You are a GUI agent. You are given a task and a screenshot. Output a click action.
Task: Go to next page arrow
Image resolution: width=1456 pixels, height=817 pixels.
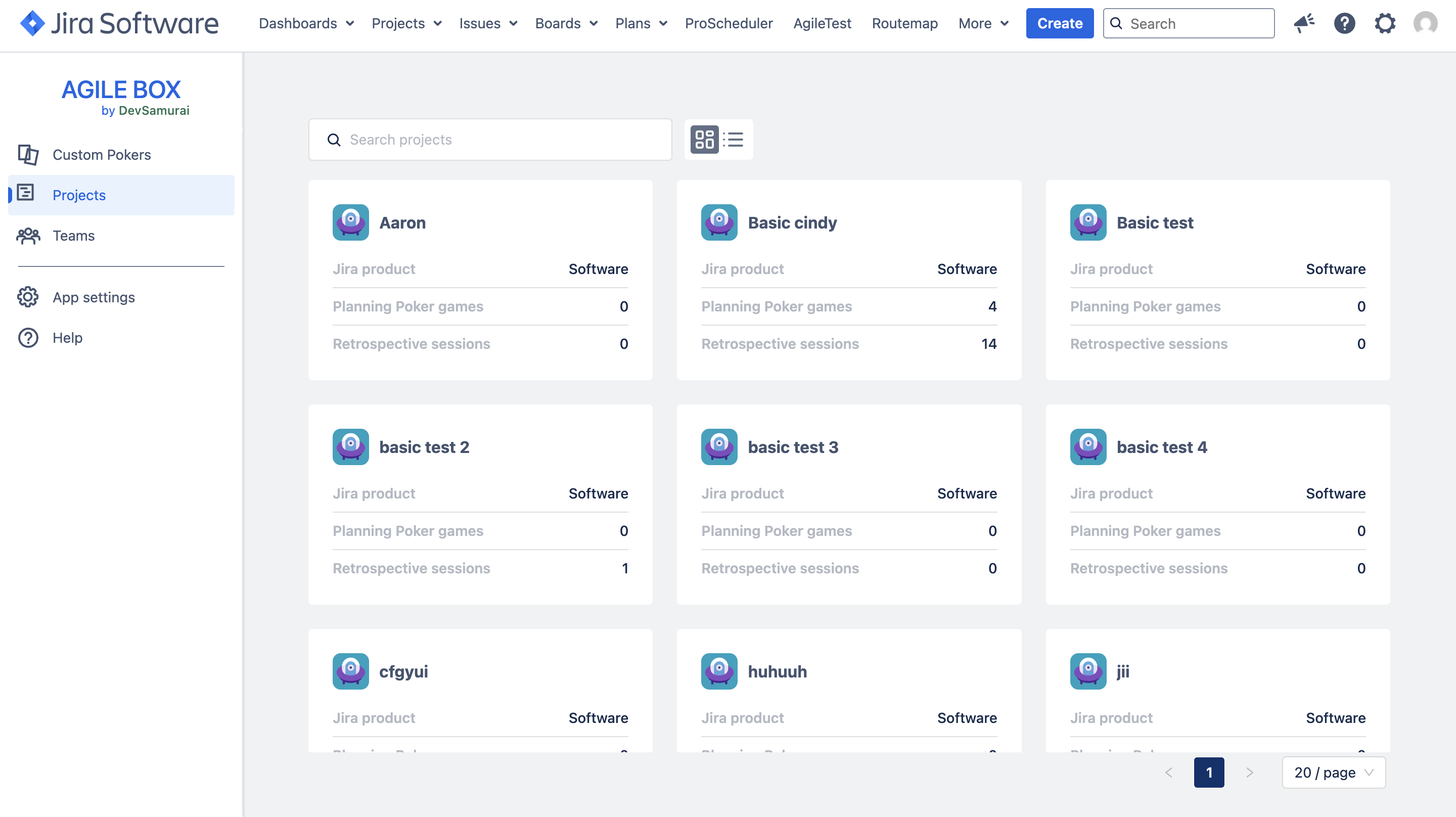coord(1250,773)
